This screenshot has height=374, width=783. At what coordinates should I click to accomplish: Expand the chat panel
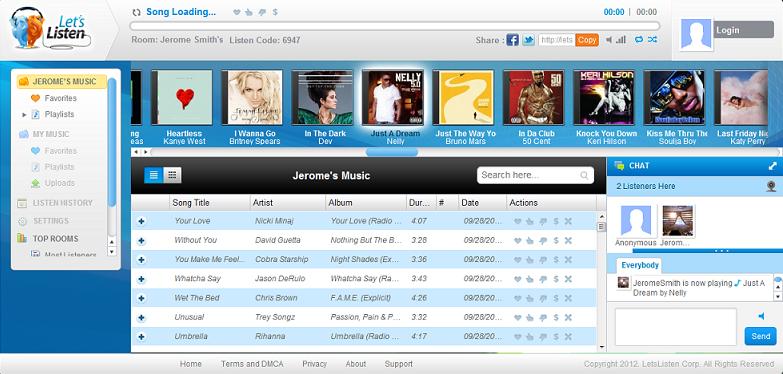773,166
